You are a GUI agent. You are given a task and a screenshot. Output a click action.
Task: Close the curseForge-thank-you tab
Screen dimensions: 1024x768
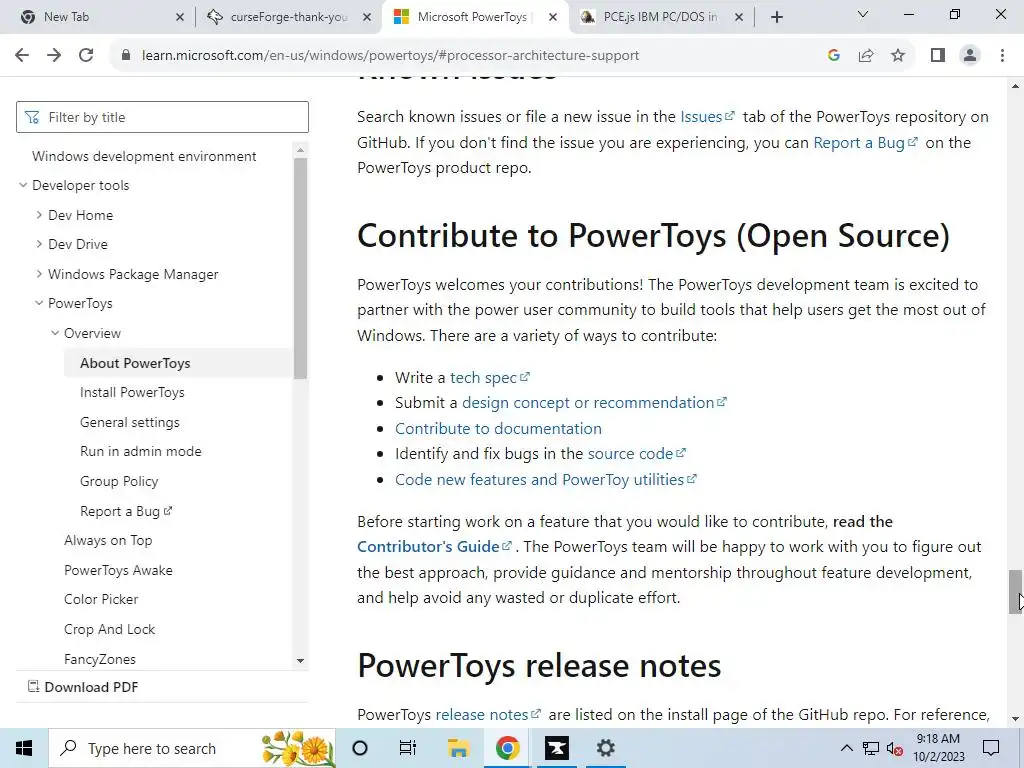coord(367,18)
